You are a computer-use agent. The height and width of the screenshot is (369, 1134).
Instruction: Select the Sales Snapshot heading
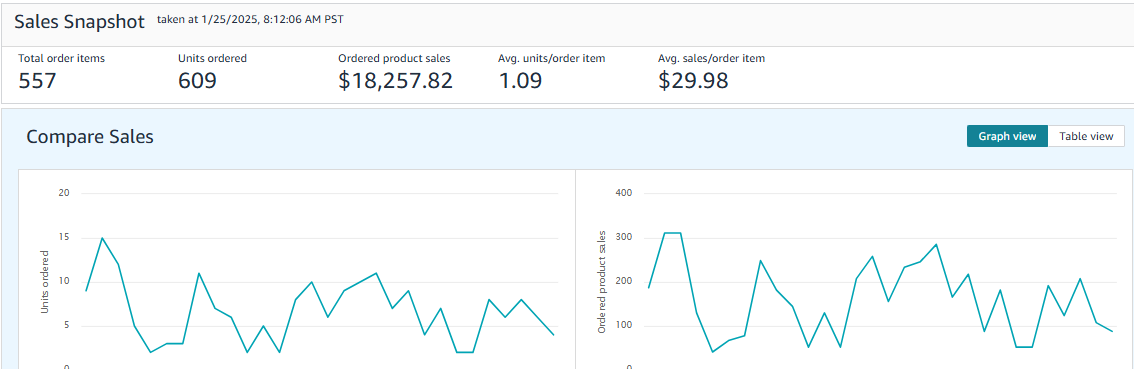[80, 22]
